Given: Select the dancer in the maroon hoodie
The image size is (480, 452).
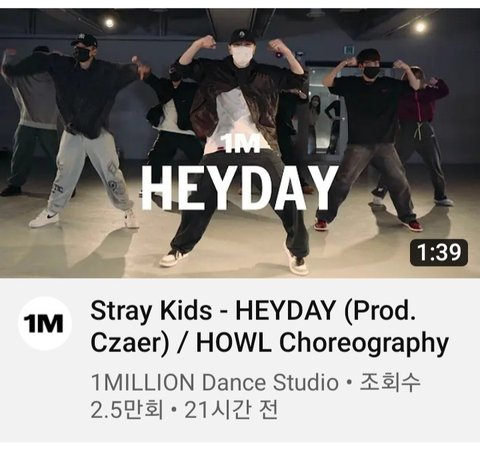Looking at the screenshot, I should (x=427, y=137).
